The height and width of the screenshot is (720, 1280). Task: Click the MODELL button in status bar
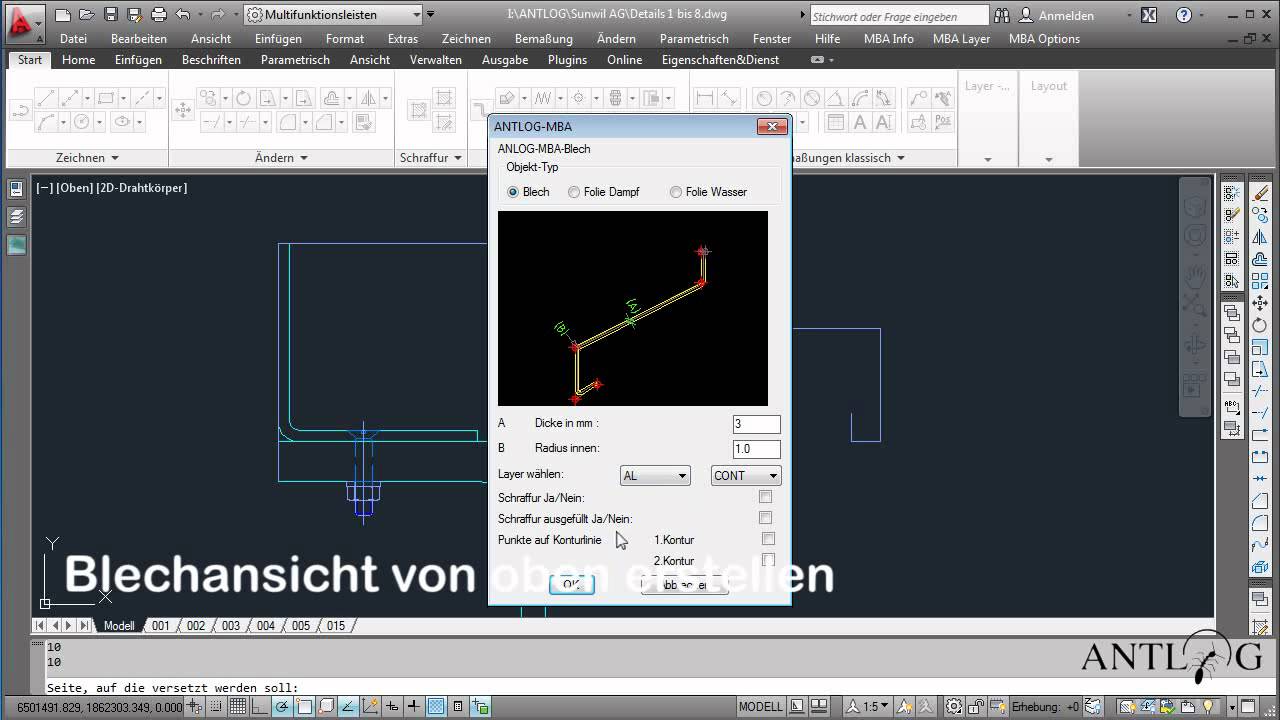tap(760, 707)
